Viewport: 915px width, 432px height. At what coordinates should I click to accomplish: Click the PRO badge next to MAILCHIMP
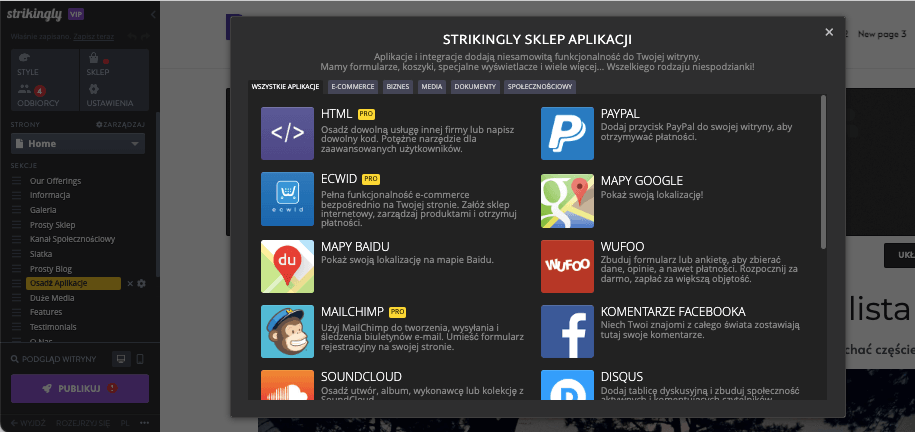397,312
